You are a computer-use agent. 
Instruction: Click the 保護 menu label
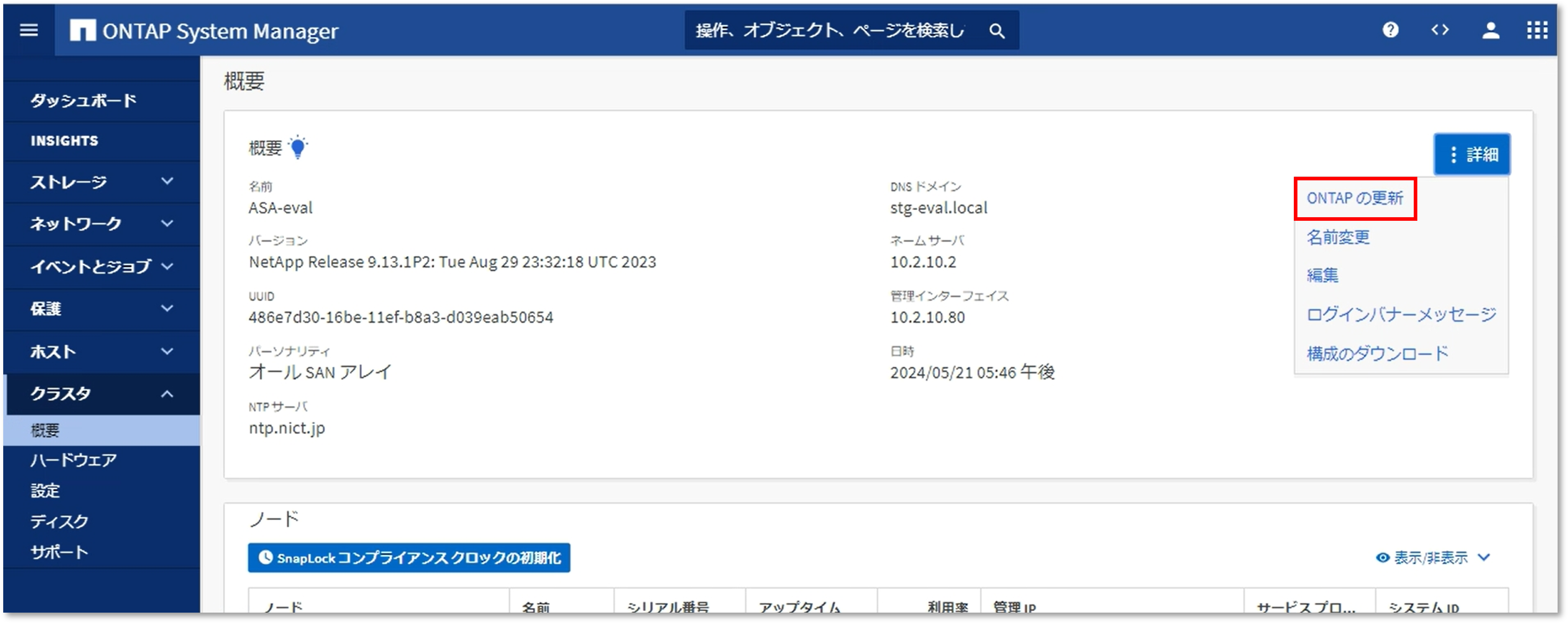46,308
